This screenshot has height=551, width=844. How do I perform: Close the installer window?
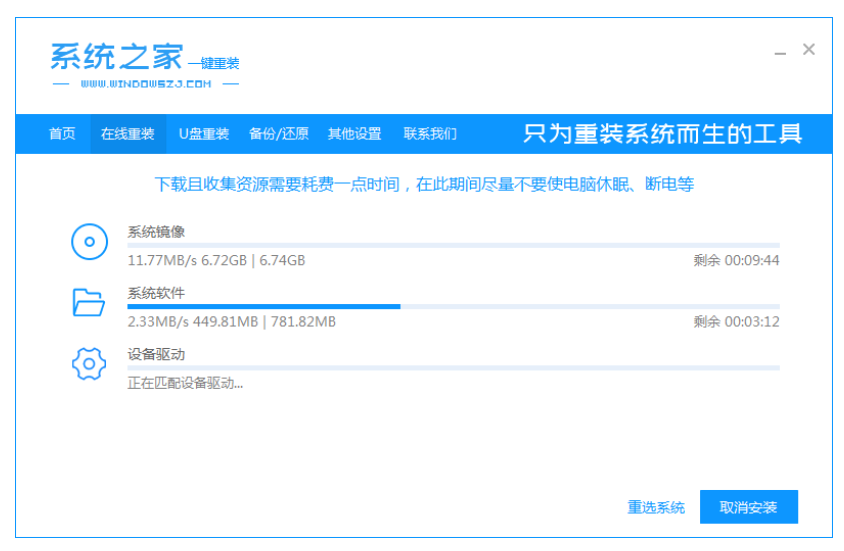tap(809, 49)
